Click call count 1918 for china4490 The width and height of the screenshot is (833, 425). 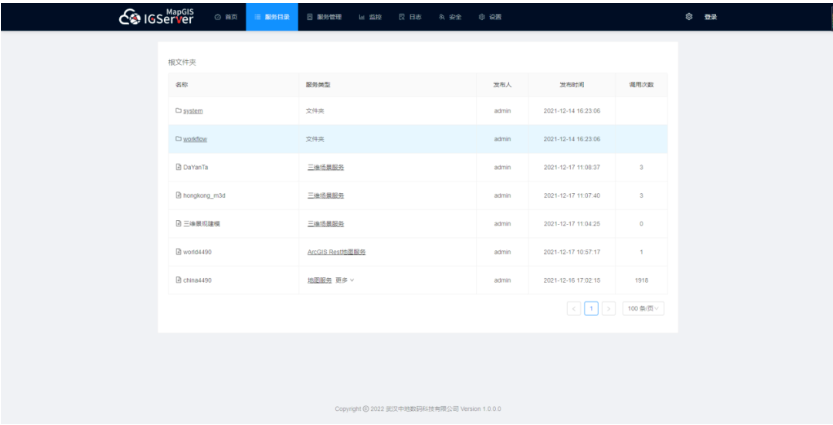pyautogui.click(x=641, y=280)
